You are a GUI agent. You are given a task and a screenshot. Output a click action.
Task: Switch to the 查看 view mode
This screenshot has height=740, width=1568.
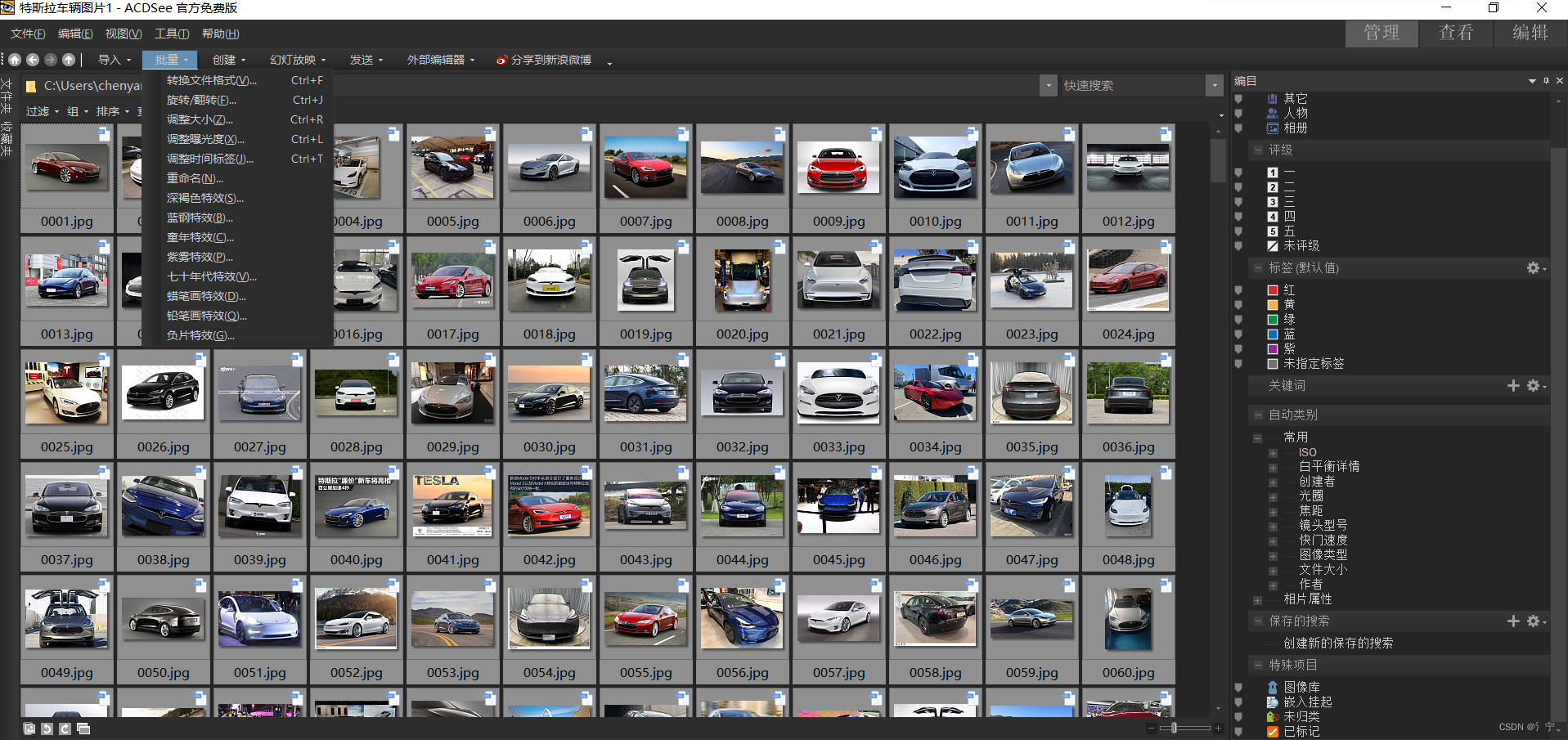pyautogui.click(x=1457, y=33)
